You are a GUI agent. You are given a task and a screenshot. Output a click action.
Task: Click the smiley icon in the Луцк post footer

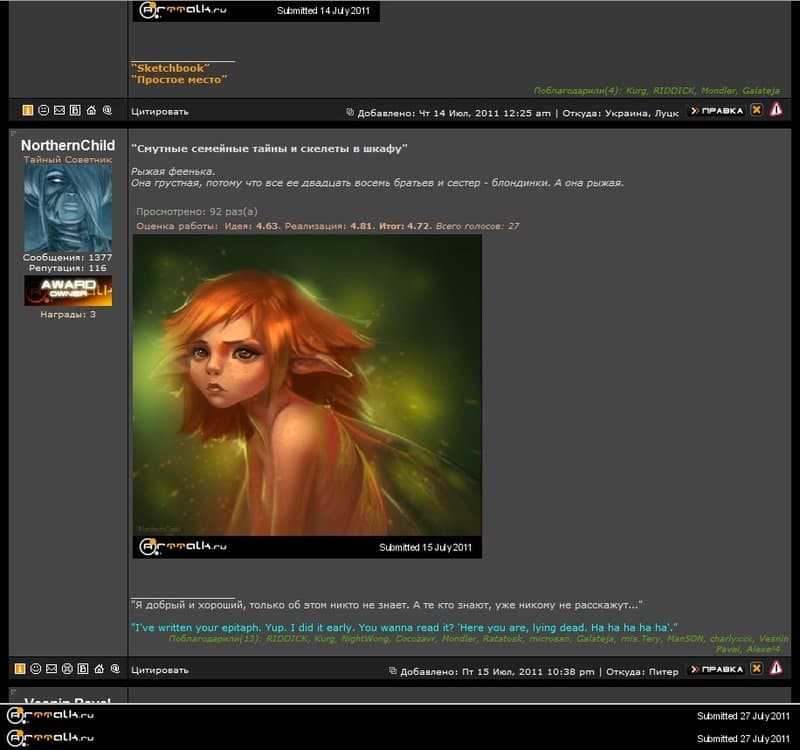click(44, 110)
